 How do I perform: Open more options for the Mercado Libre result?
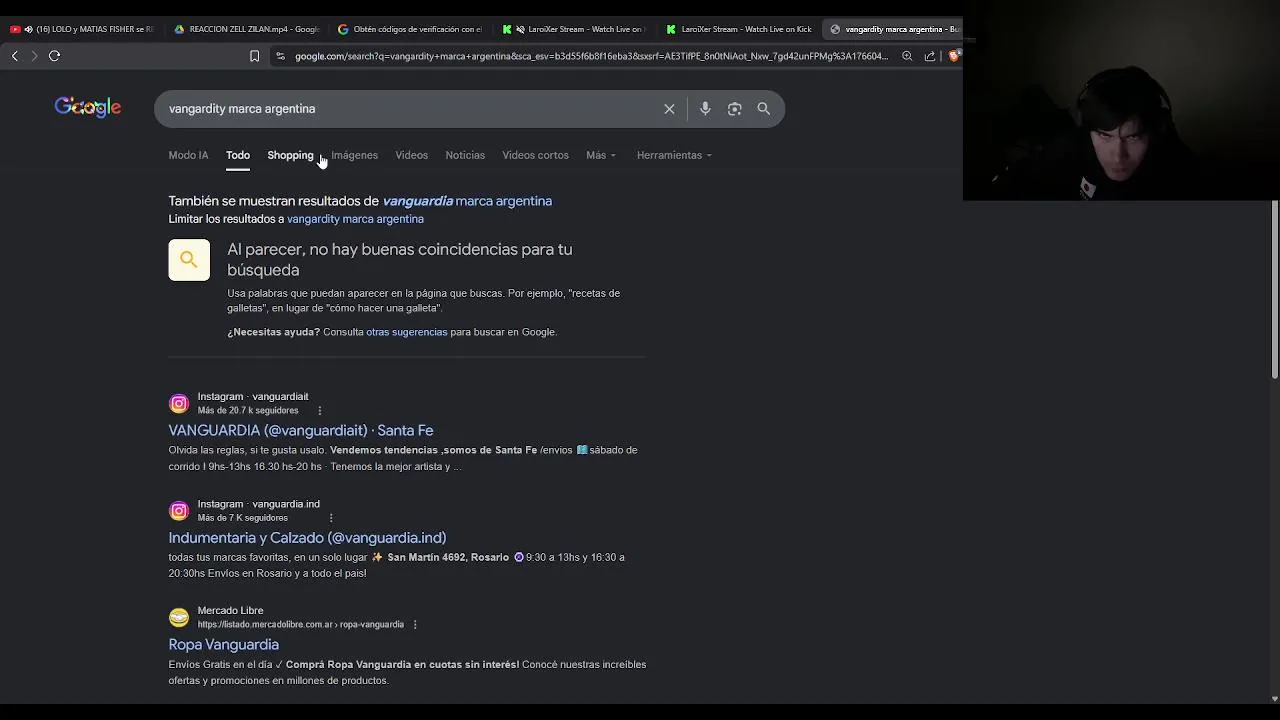pyautogui.click(x=415, y=625)
